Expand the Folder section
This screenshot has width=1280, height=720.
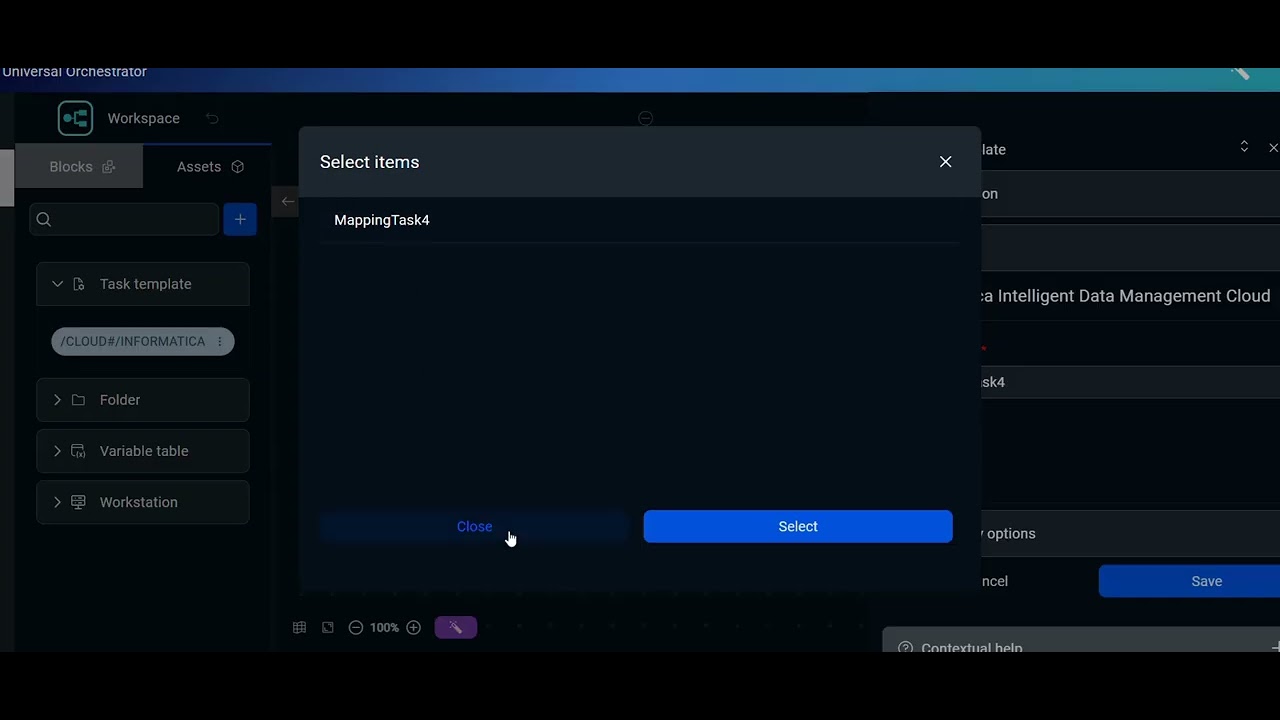coord(57,400)
